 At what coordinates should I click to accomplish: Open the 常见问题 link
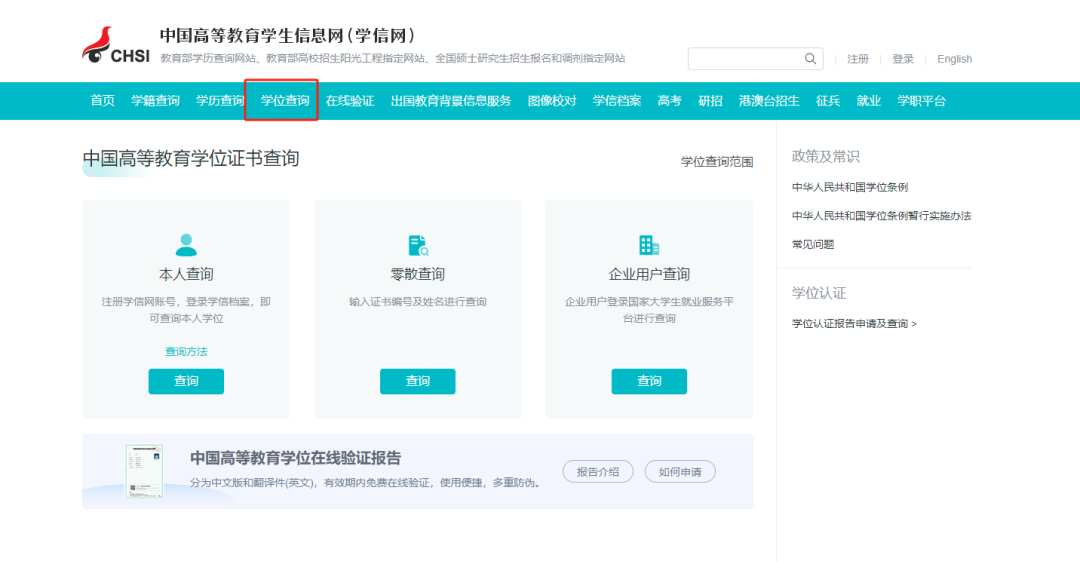pos(813,244)
